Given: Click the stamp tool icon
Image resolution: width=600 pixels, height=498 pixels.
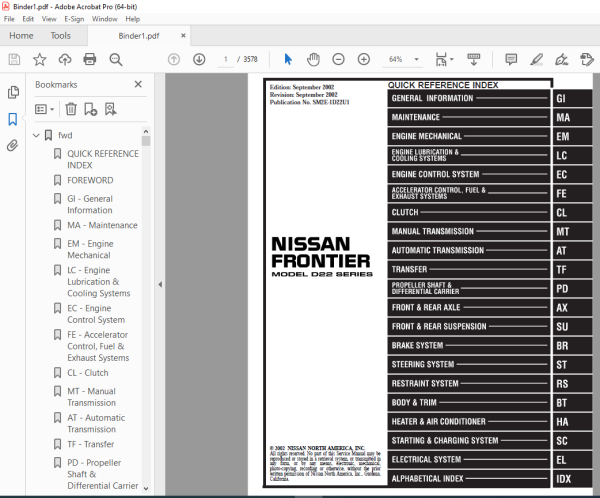Looking at the screenshot, I should tap(587, 59).
